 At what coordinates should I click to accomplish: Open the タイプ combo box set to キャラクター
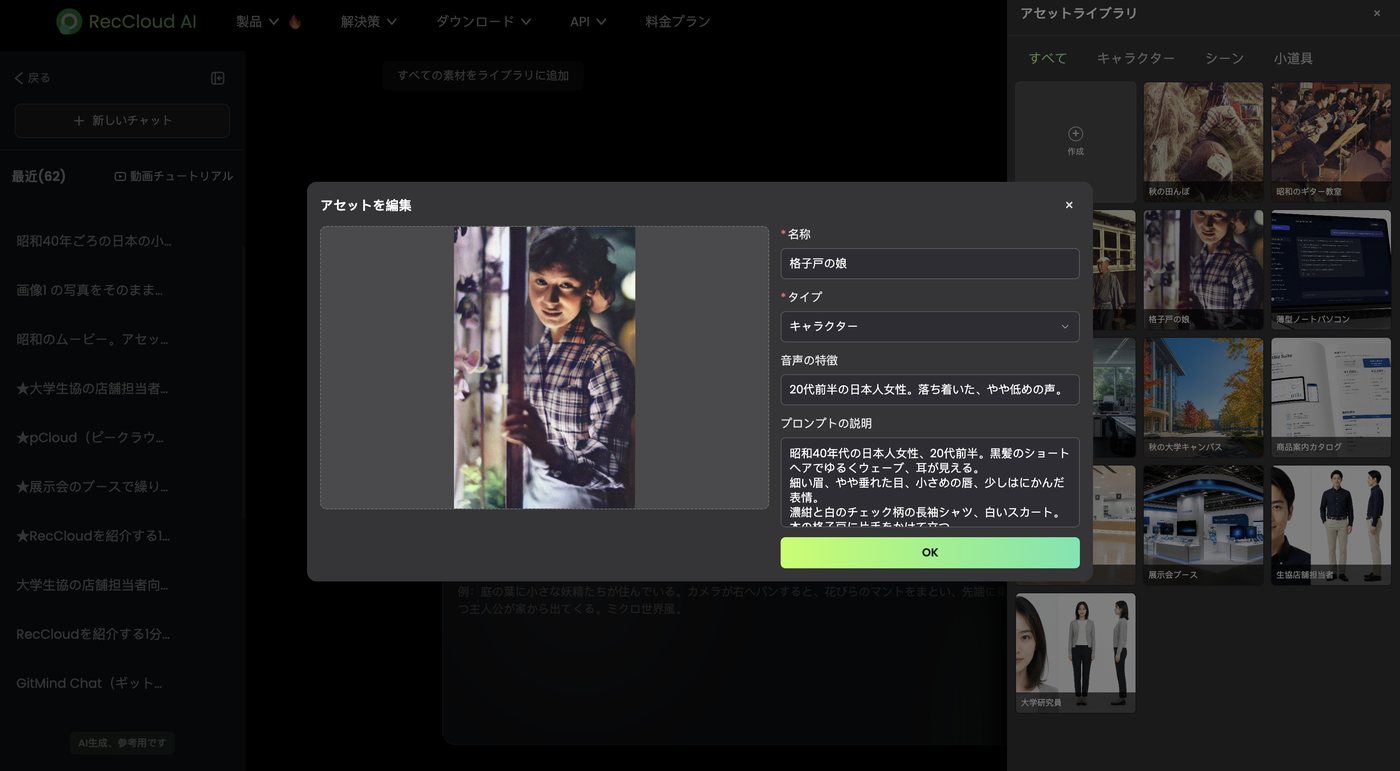click(x=930, y=326)
